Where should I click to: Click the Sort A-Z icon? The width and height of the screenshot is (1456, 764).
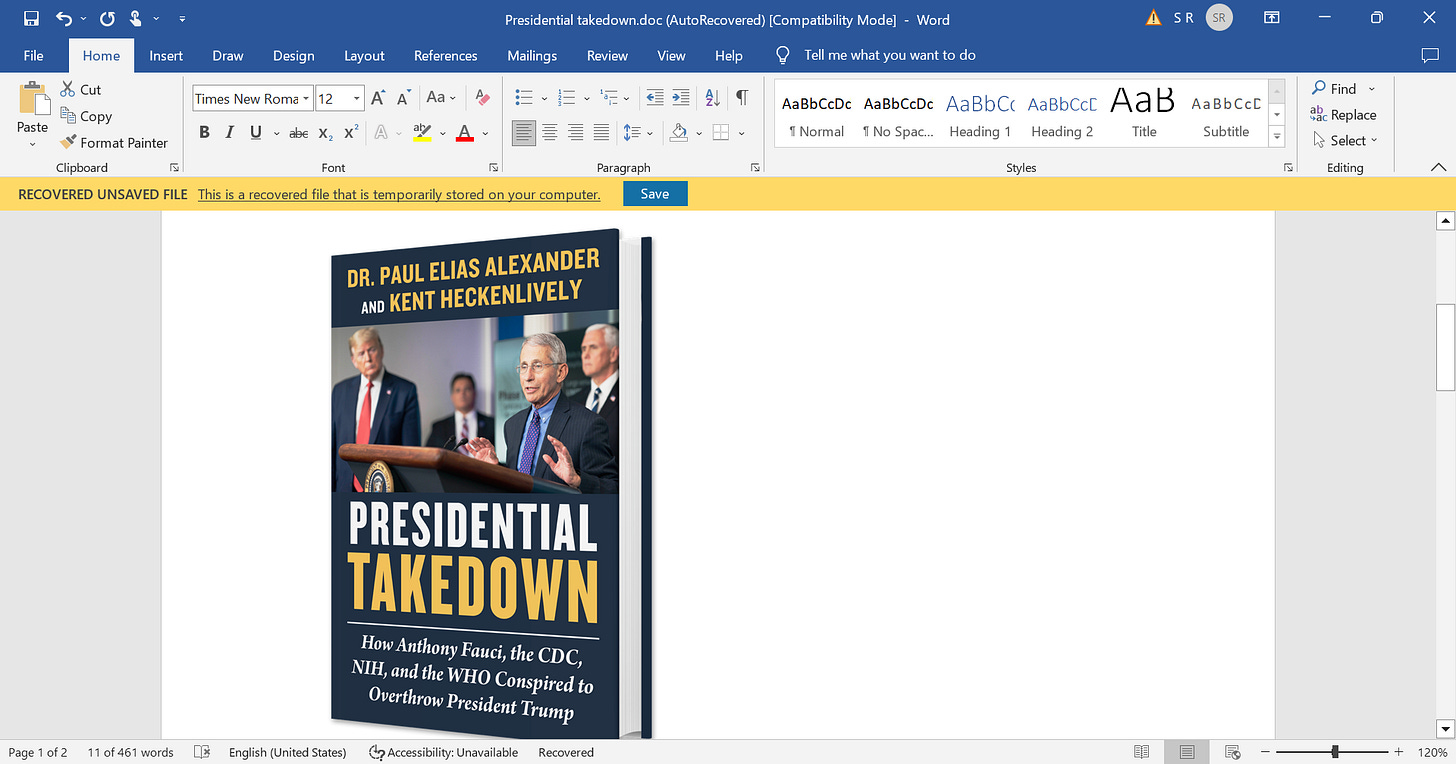712,98
